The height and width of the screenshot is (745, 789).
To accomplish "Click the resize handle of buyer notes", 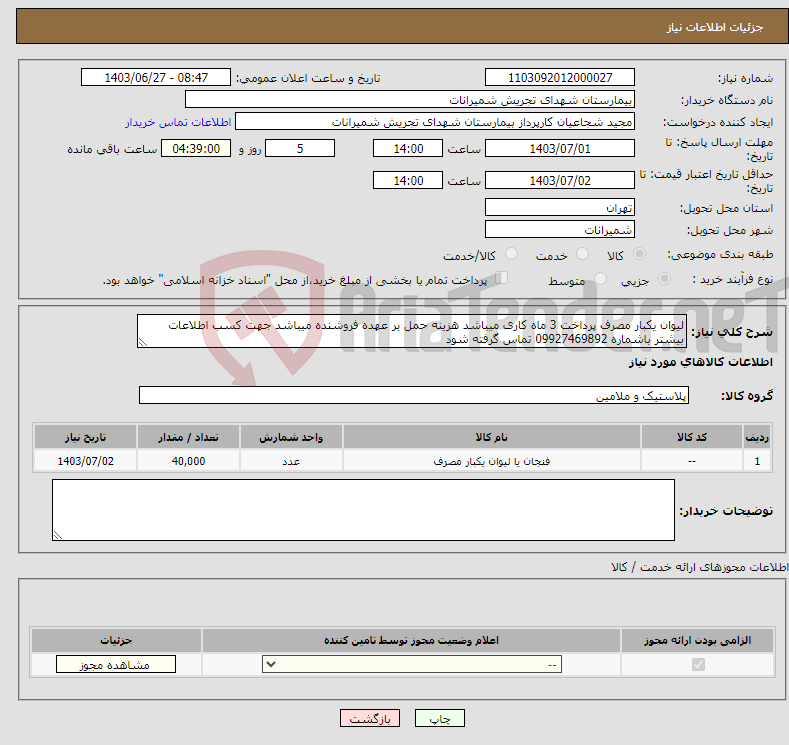I will tap(57, 536).
